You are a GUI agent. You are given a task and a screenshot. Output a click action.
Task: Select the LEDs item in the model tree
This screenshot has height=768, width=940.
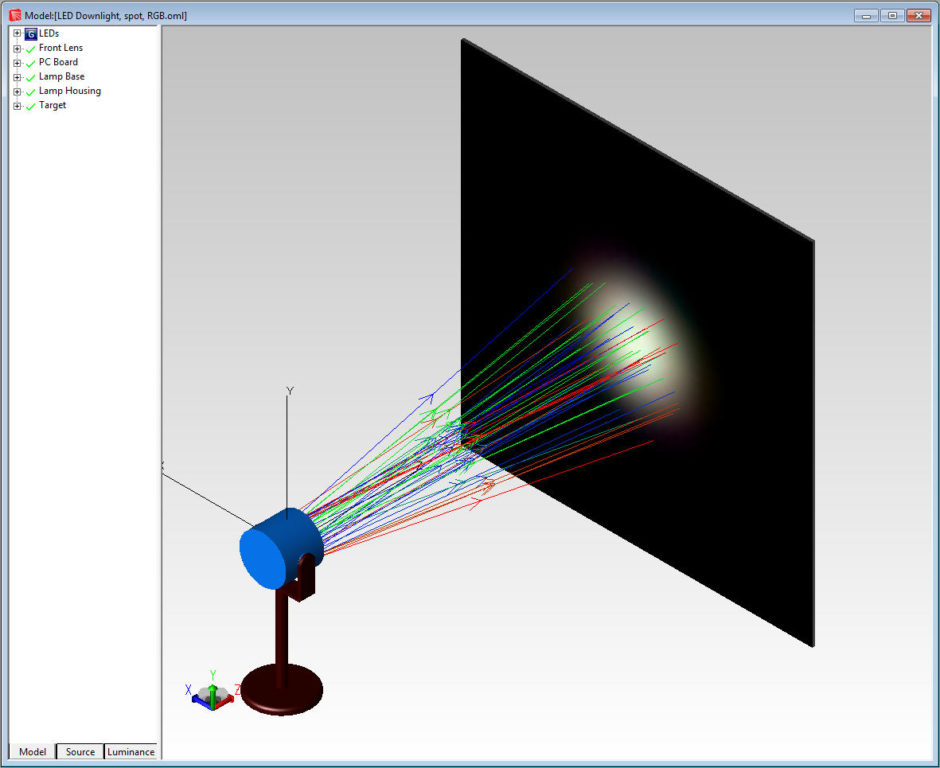(x=48, y=33)
